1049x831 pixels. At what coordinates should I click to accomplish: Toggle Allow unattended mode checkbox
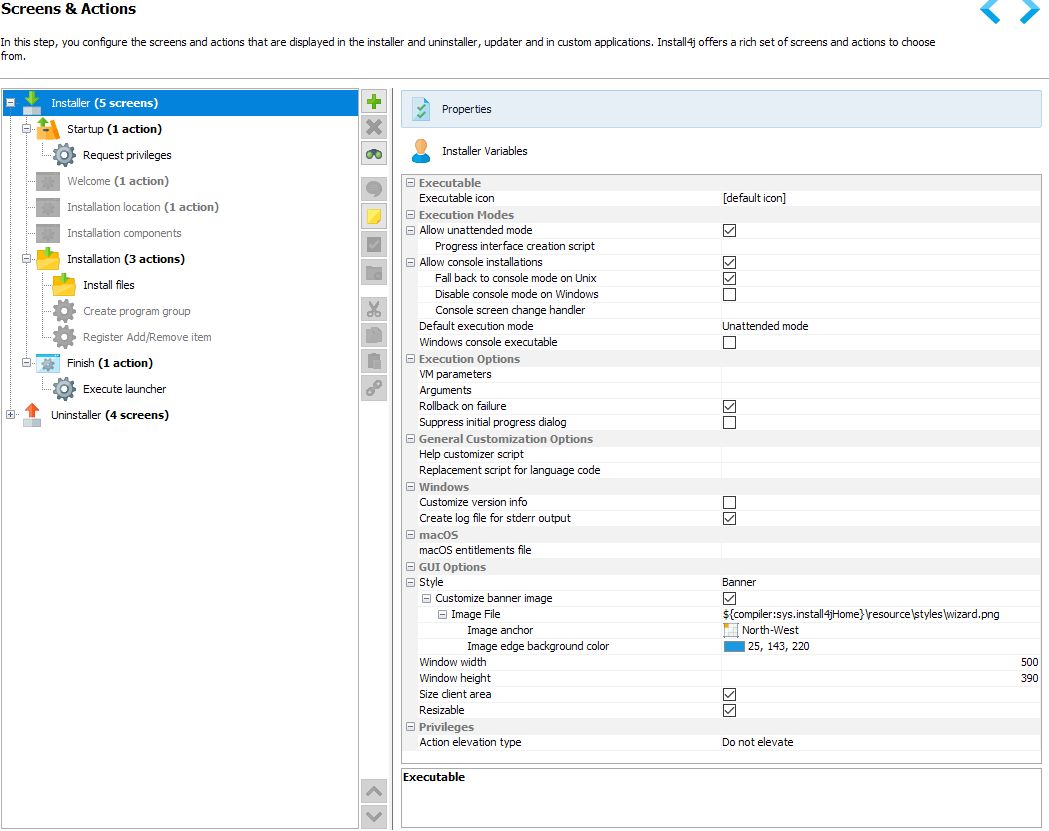point(729,230)
